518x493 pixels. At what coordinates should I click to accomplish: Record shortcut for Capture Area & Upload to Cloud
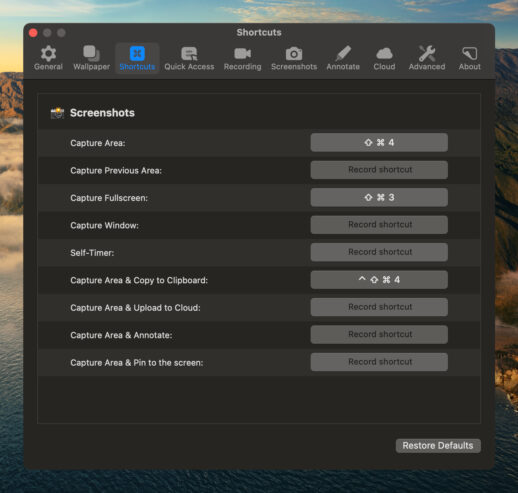(x=379, y=307)
